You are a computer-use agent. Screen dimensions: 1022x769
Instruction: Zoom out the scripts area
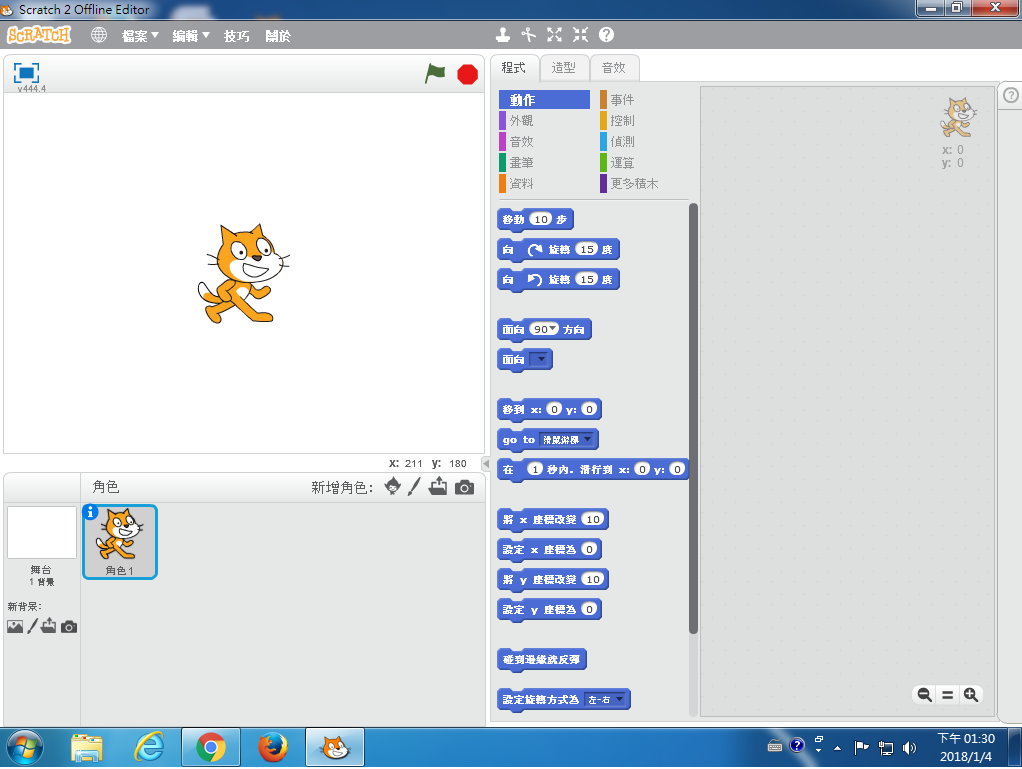[924, 695]
